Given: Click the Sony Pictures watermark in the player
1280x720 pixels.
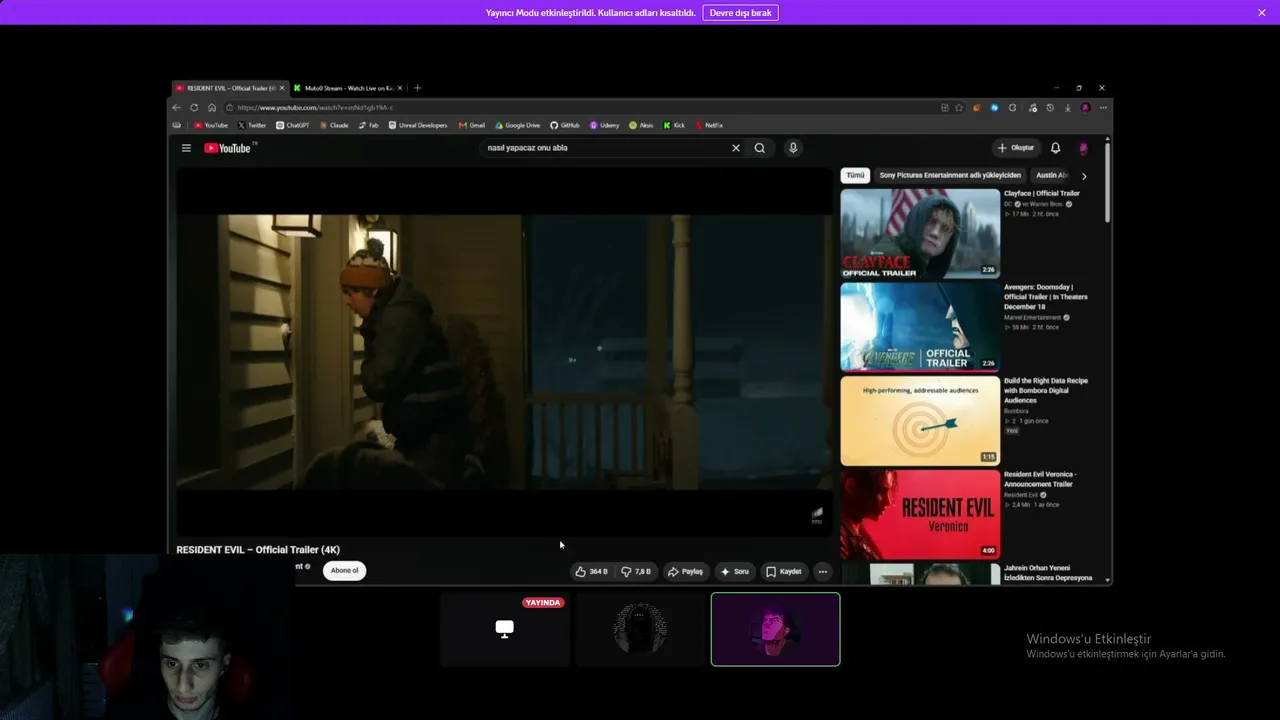Looking at the screenshot, I should (817, 516).
